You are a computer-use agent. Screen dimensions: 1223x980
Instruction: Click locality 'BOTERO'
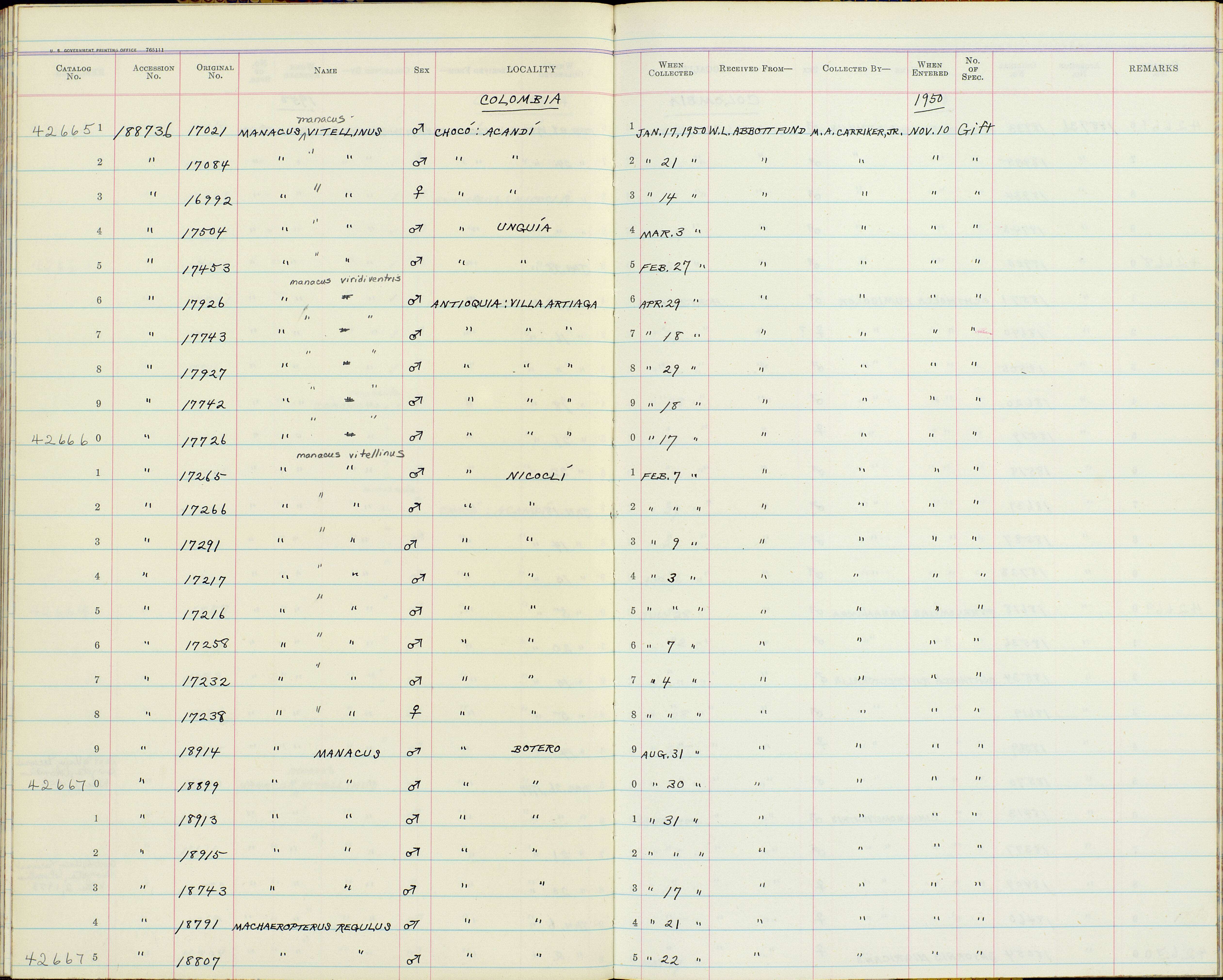click(x=535, y=749)
